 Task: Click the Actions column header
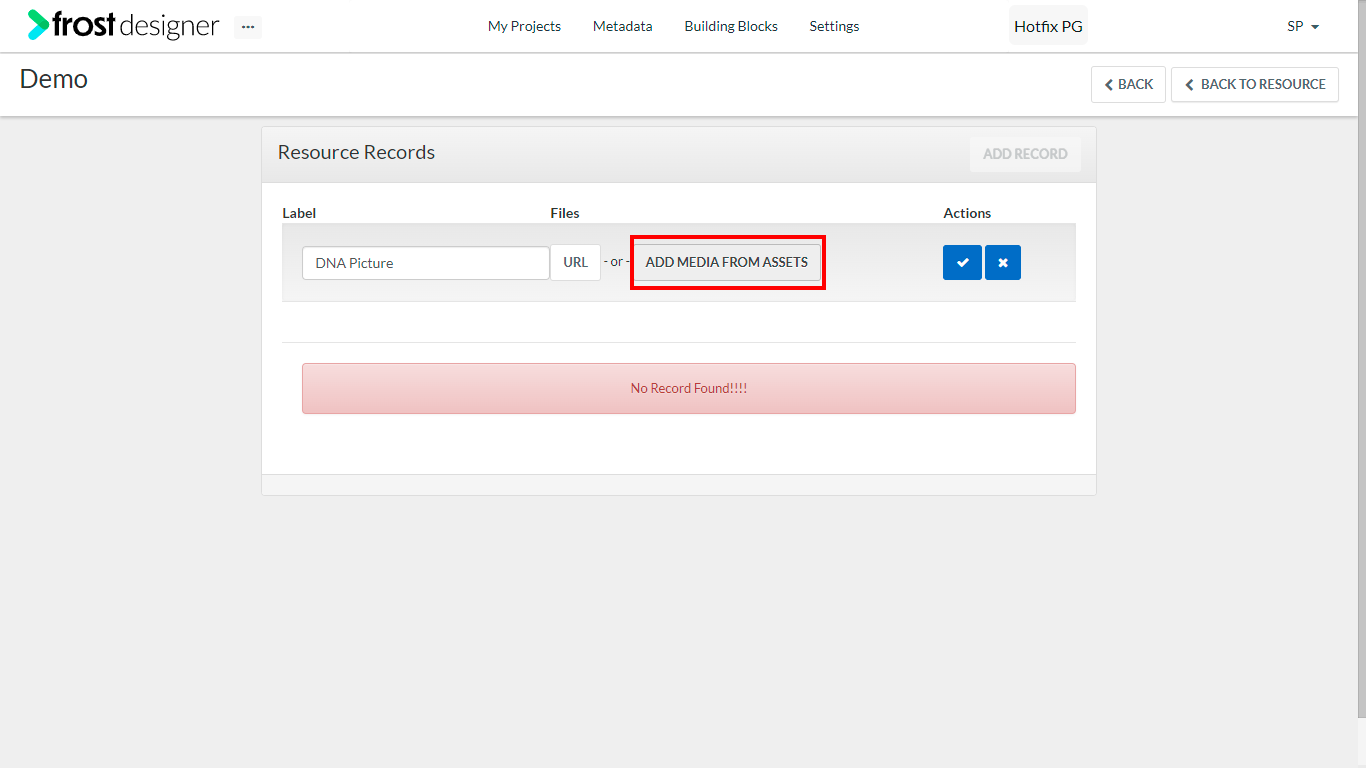[x=967, y=213]
